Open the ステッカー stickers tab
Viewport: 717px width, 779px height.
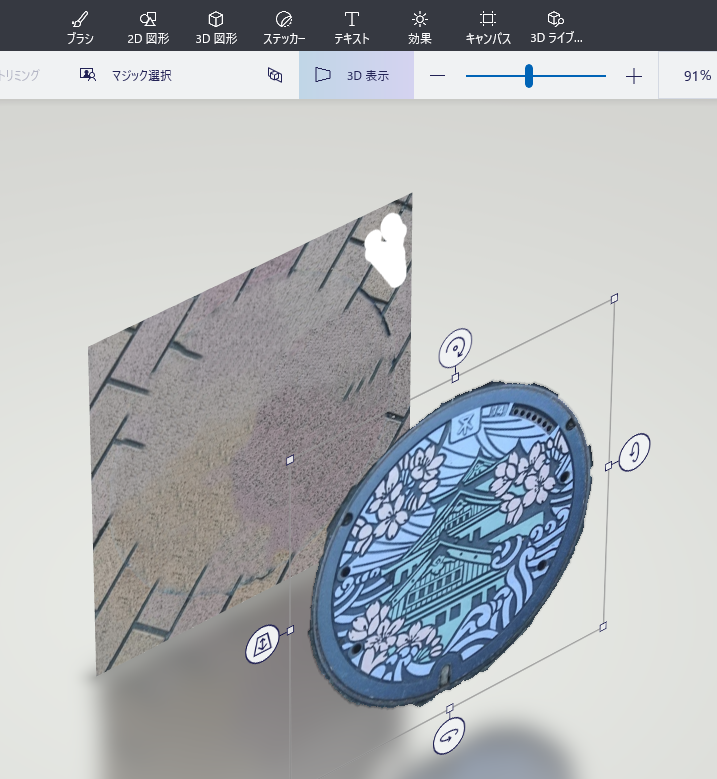[x=284, y=28]
